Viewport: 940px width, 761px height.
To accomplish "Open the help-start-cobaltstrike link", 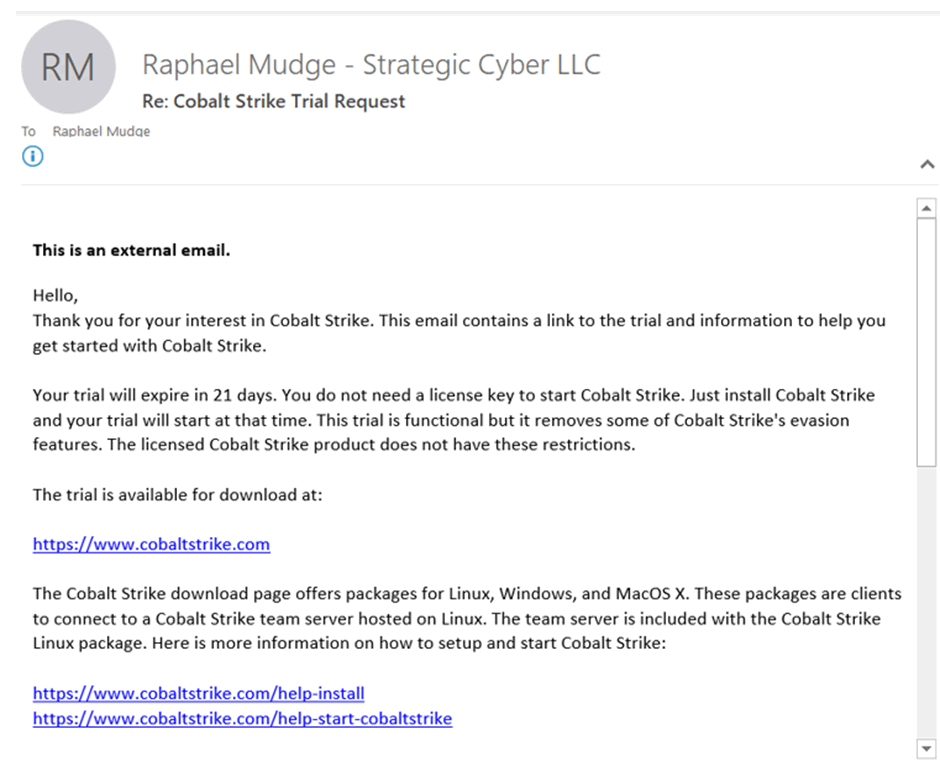I will tap(242, 718).
